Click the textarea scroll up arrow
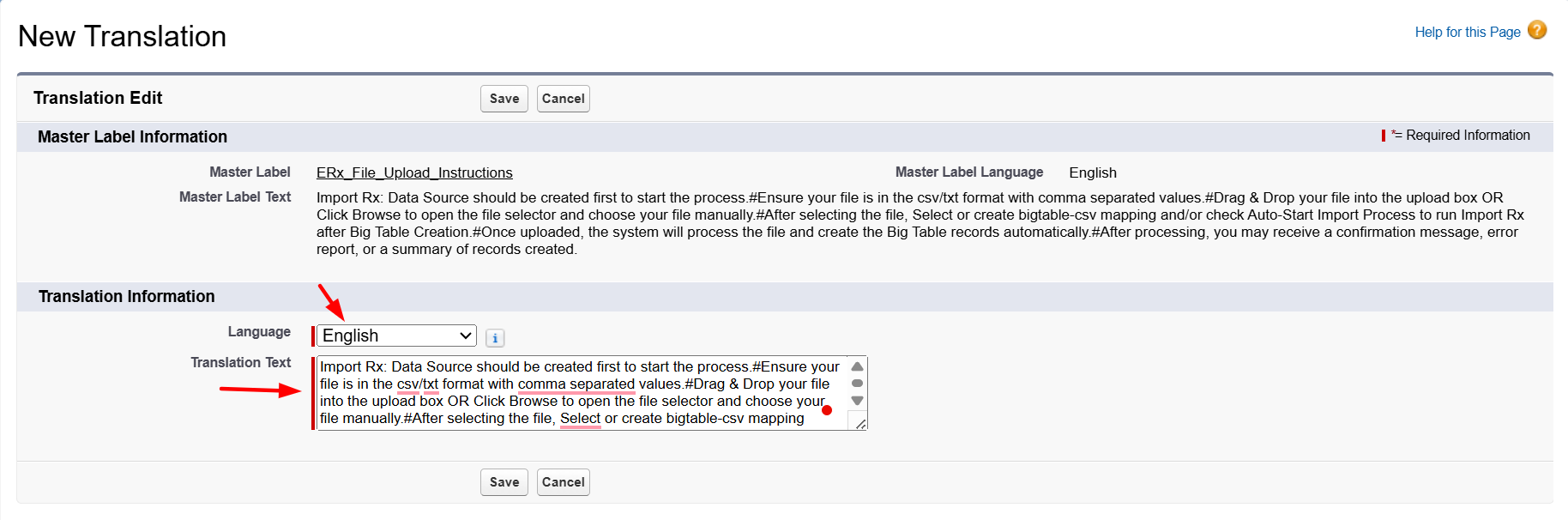Screen dimensions: 1568x520 (857, 366)
